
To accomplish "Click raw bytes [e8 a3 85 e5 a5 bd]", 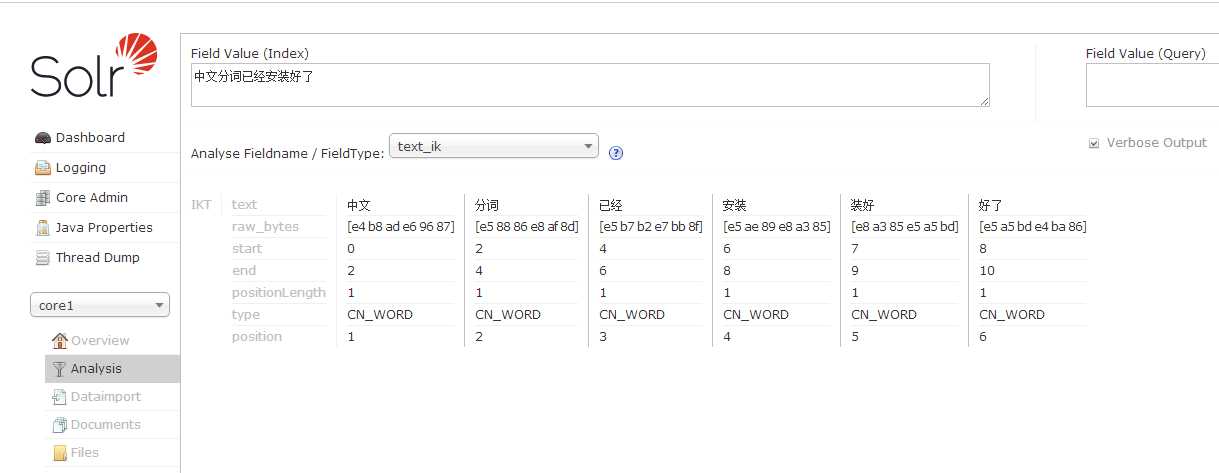I will click(x=905, y=227).
